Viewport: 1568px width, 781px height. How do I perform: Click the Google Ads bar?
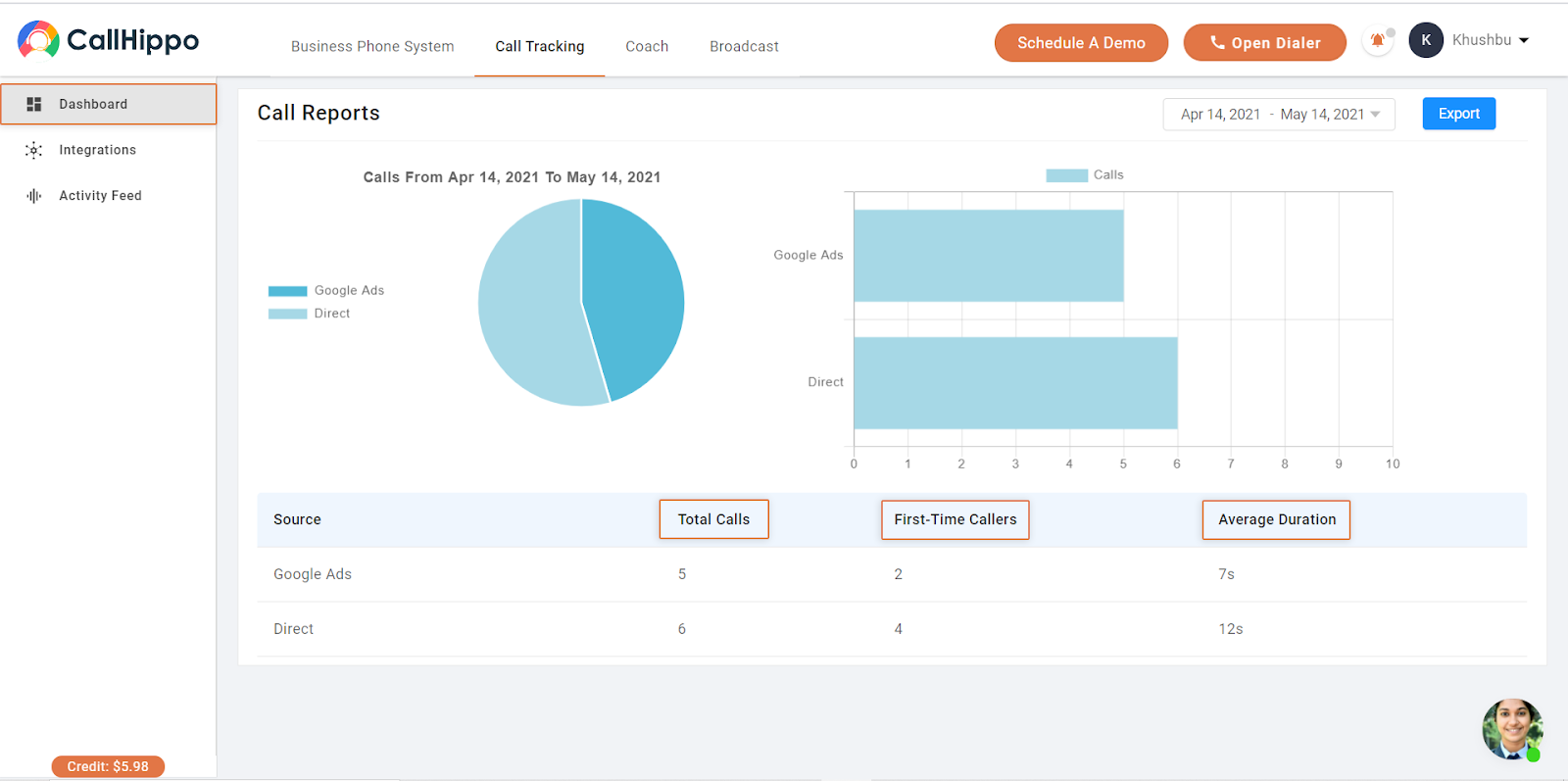(x=989, y=256)
